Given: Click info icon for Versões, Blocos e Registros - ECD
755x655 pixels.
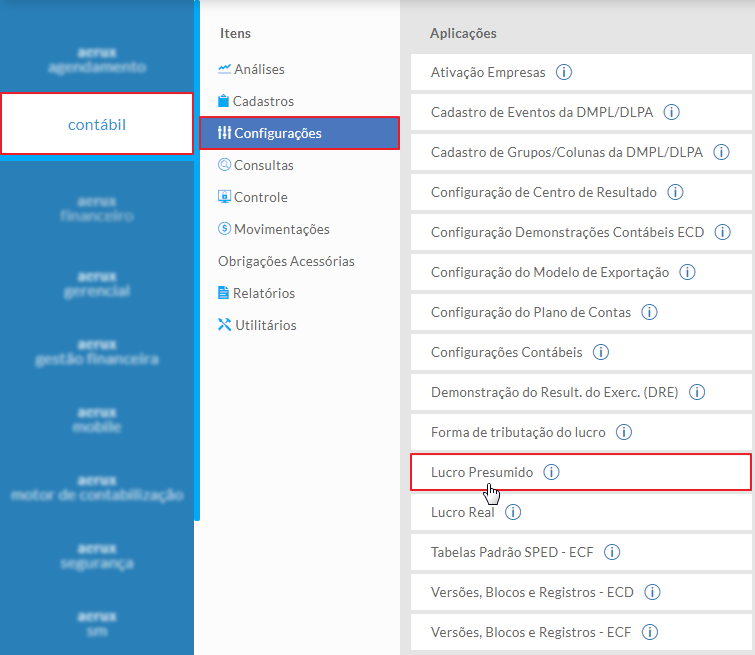Looking at the screenshot, I should click(x=652, y=592).
